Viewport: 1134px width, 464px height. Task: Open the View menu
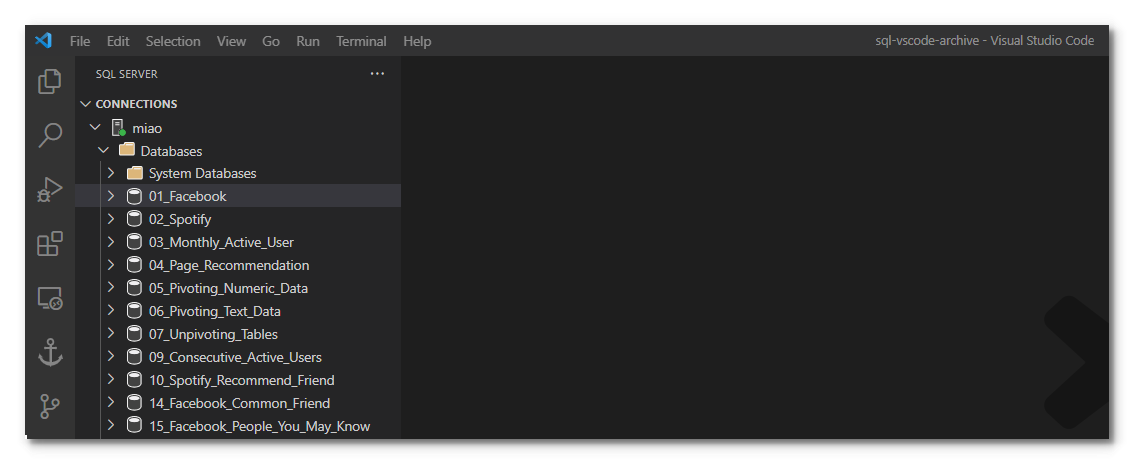tap(231, 41)
